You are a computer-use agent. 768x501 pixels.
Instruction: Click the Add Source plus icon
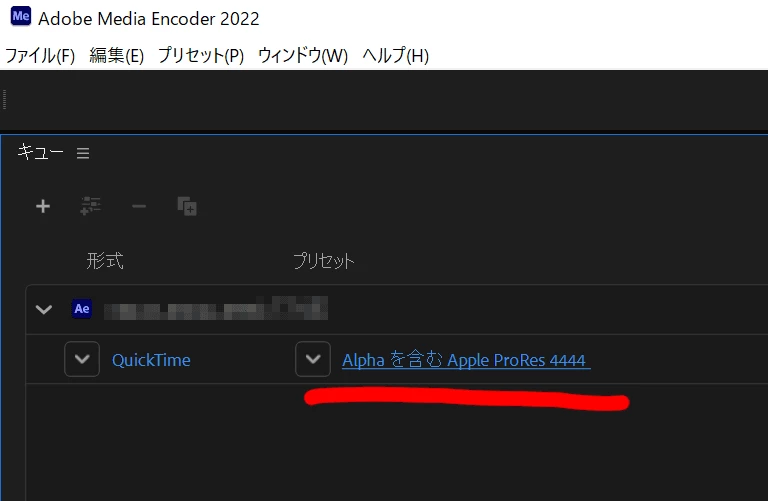click(43, 206)
